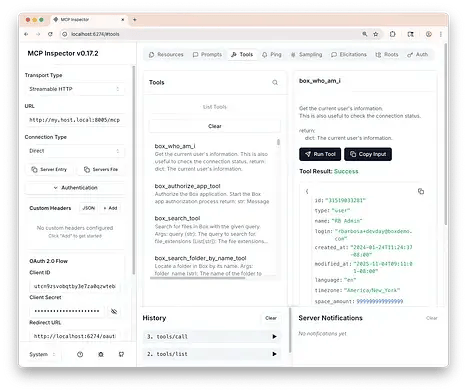Click the tools list vertical scrollbar

(x=278, y=142)
